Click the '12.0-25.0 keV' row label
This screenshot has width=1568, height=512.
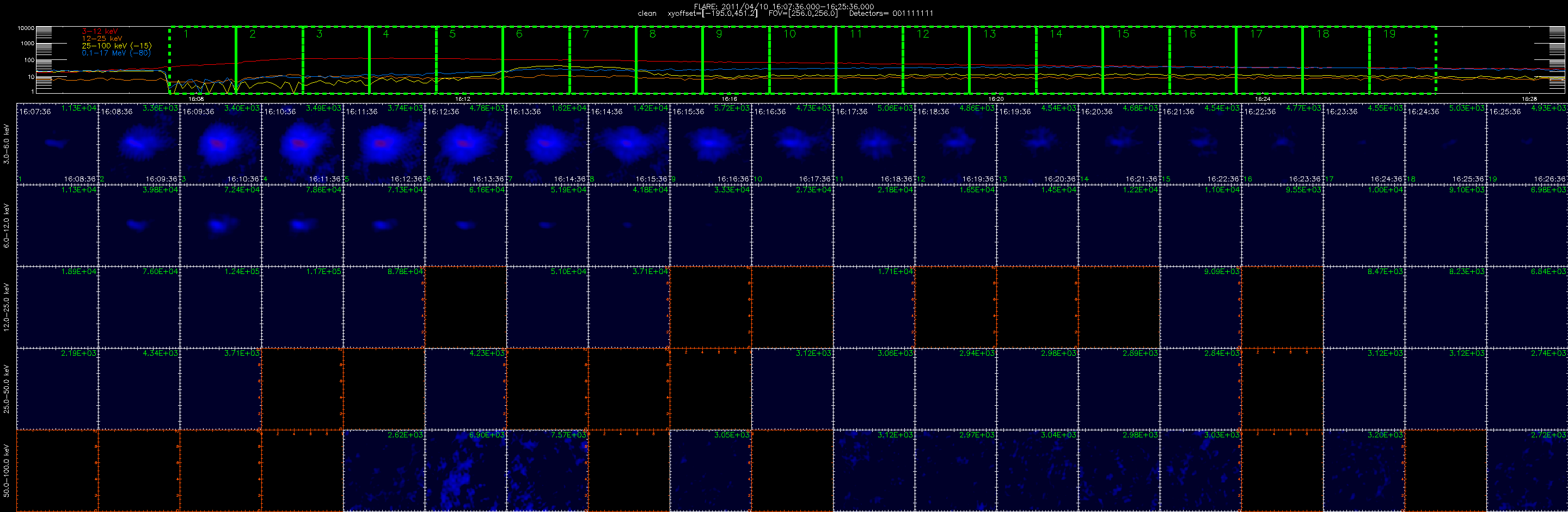(7, 307)
